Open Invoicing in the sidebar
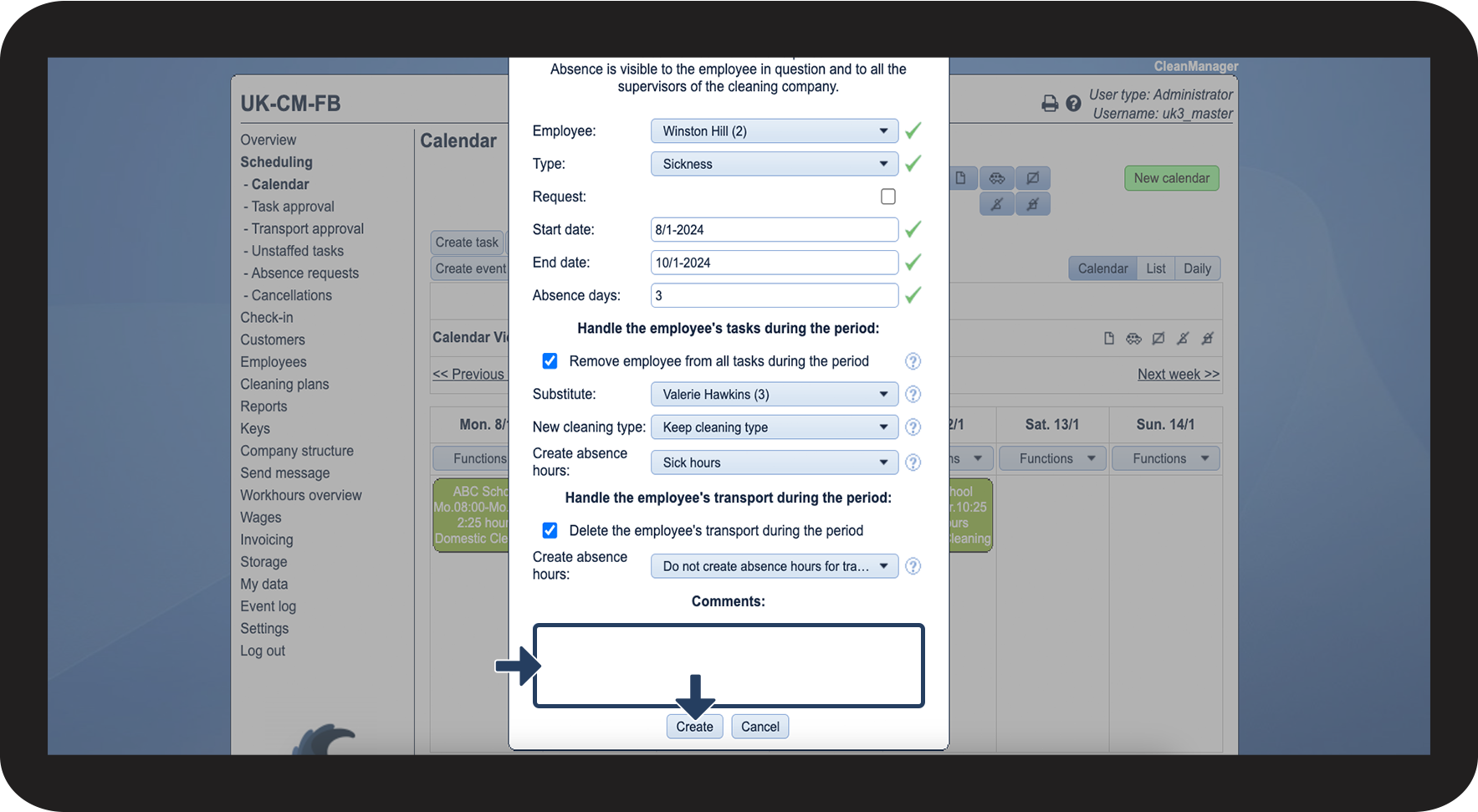 point(267,540)
